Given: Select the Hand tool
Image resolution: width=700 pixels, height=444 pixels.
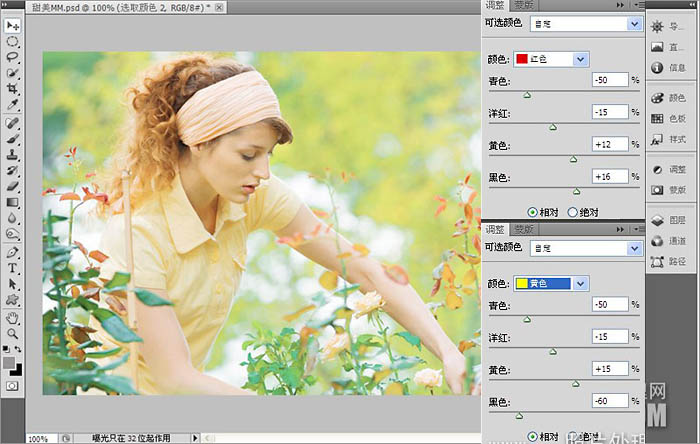Looking at the screenshot, I should coord(12,318).
